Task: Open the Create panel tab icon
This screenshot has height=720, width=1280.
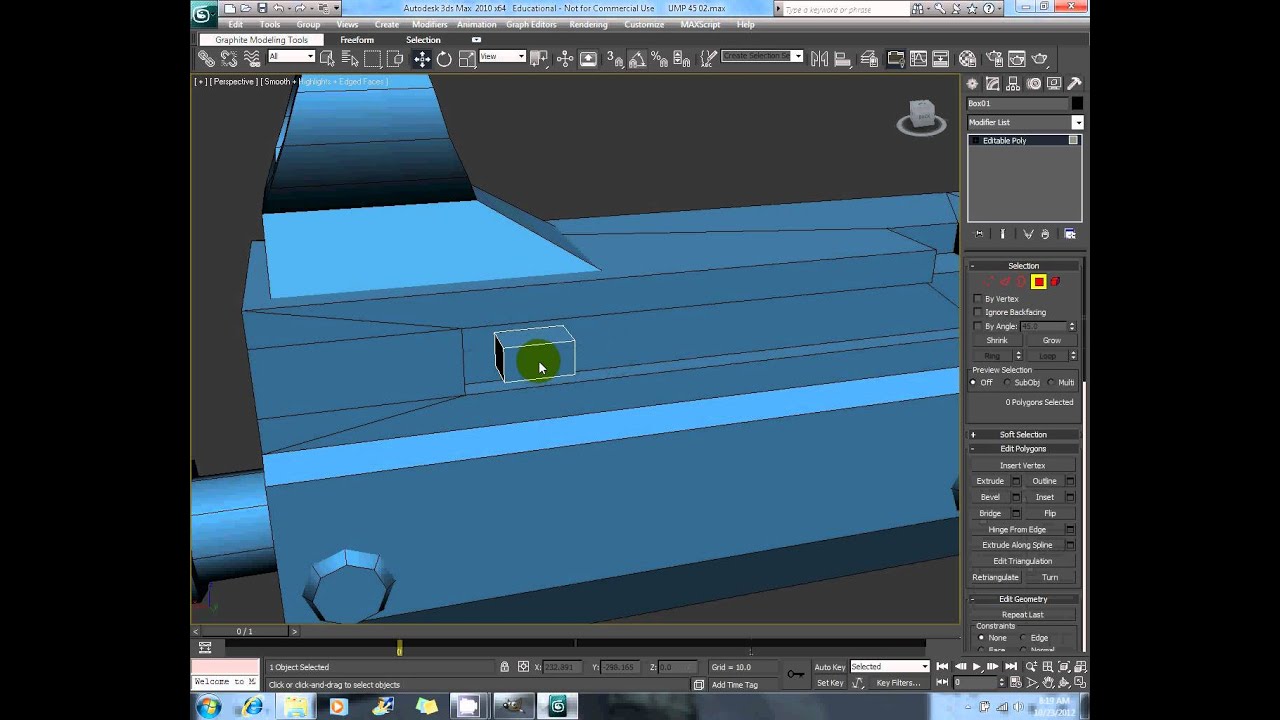Action: [x=972, y=84]
